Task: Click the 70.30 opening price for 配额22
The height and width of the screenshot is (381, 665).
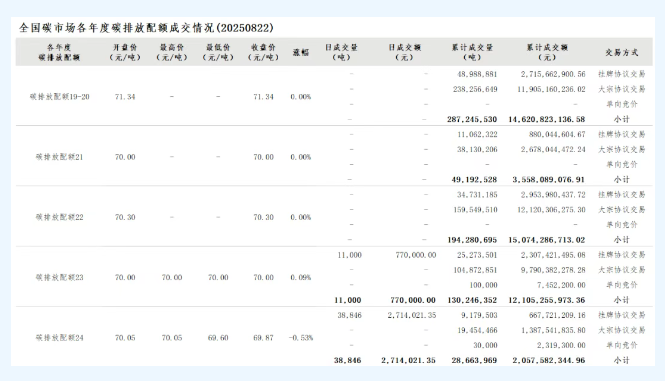Action: (125, 217)
